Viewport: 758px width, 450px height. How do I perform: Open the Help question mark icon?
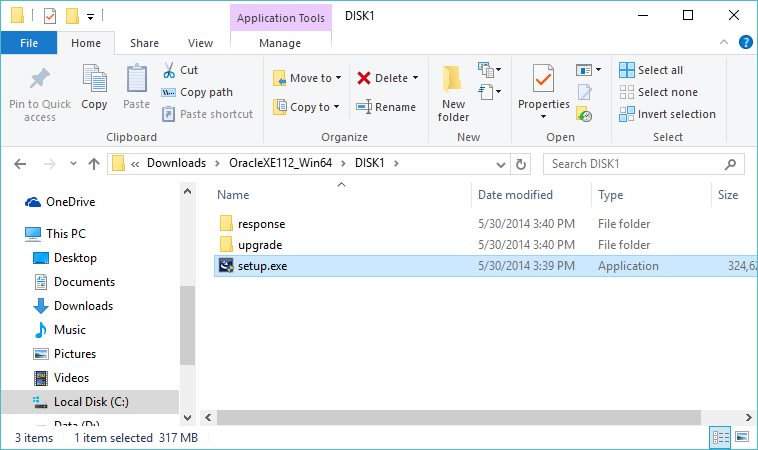click(x=745, y=43)
